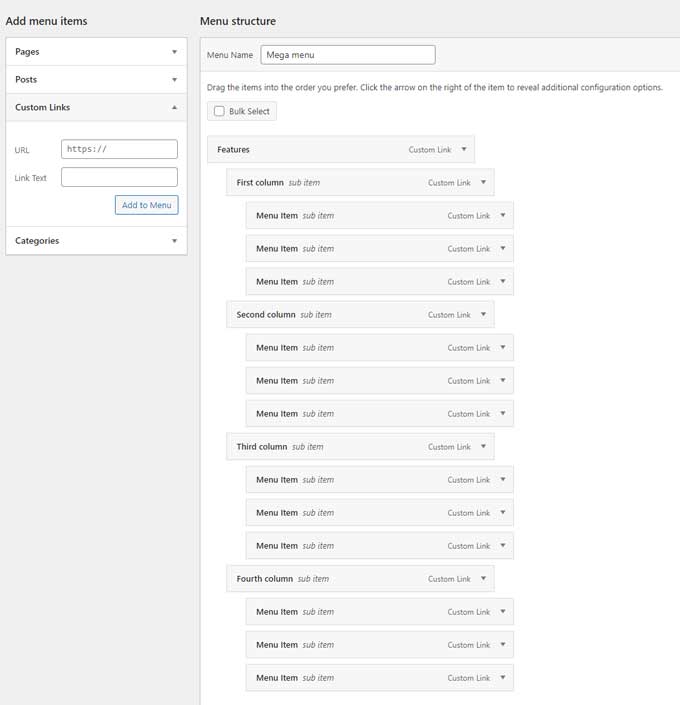
Task: Open the Fourth column settings arrow
Action: [x=483, y=578]
